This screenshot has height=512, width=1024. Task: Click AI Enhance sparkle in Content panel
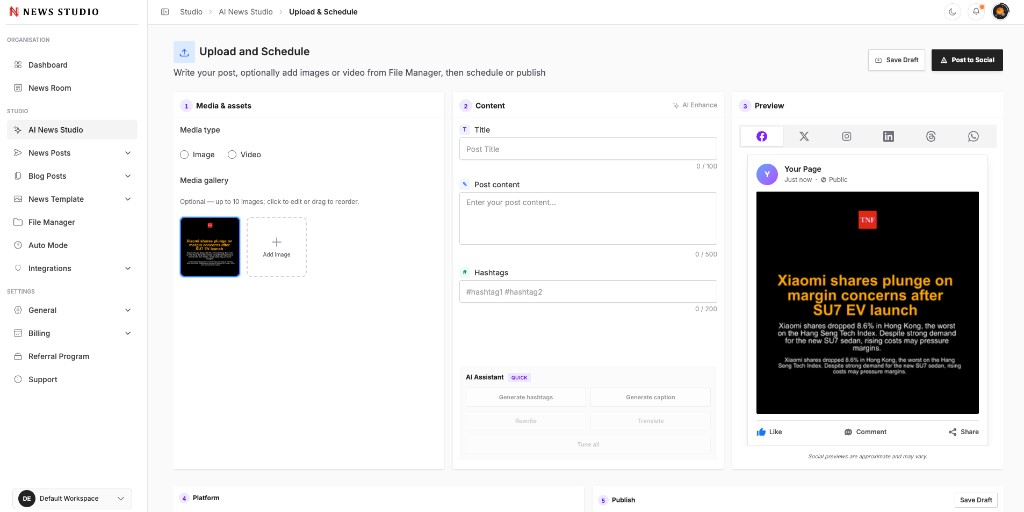(695, 105)
